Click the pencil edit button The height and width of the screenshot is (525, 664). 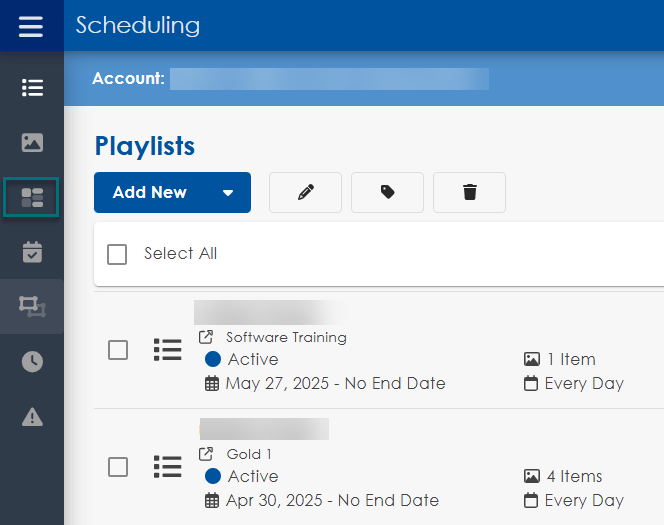305,193
